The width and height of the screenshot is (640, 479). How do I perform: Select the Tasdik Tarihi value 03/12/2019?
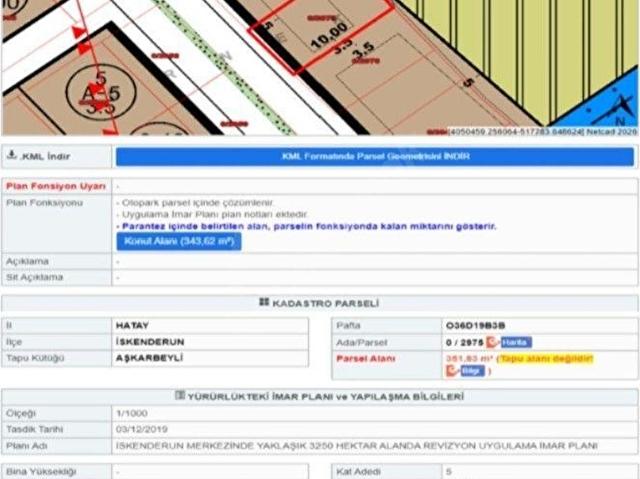[x=142, y=429]
